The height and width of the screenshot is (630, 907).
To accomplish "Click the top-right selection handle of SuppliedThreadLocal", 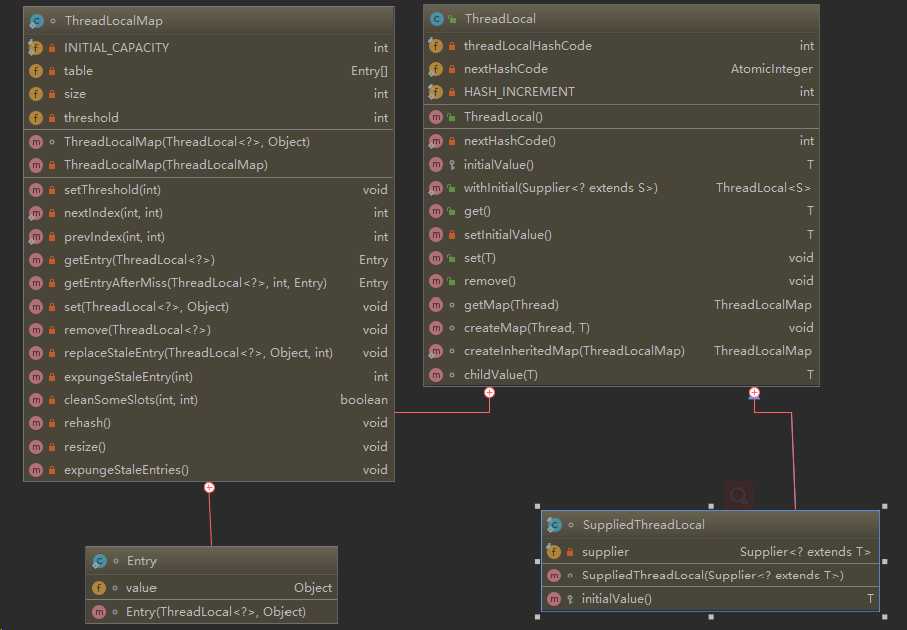I will (x=884, y=506).
